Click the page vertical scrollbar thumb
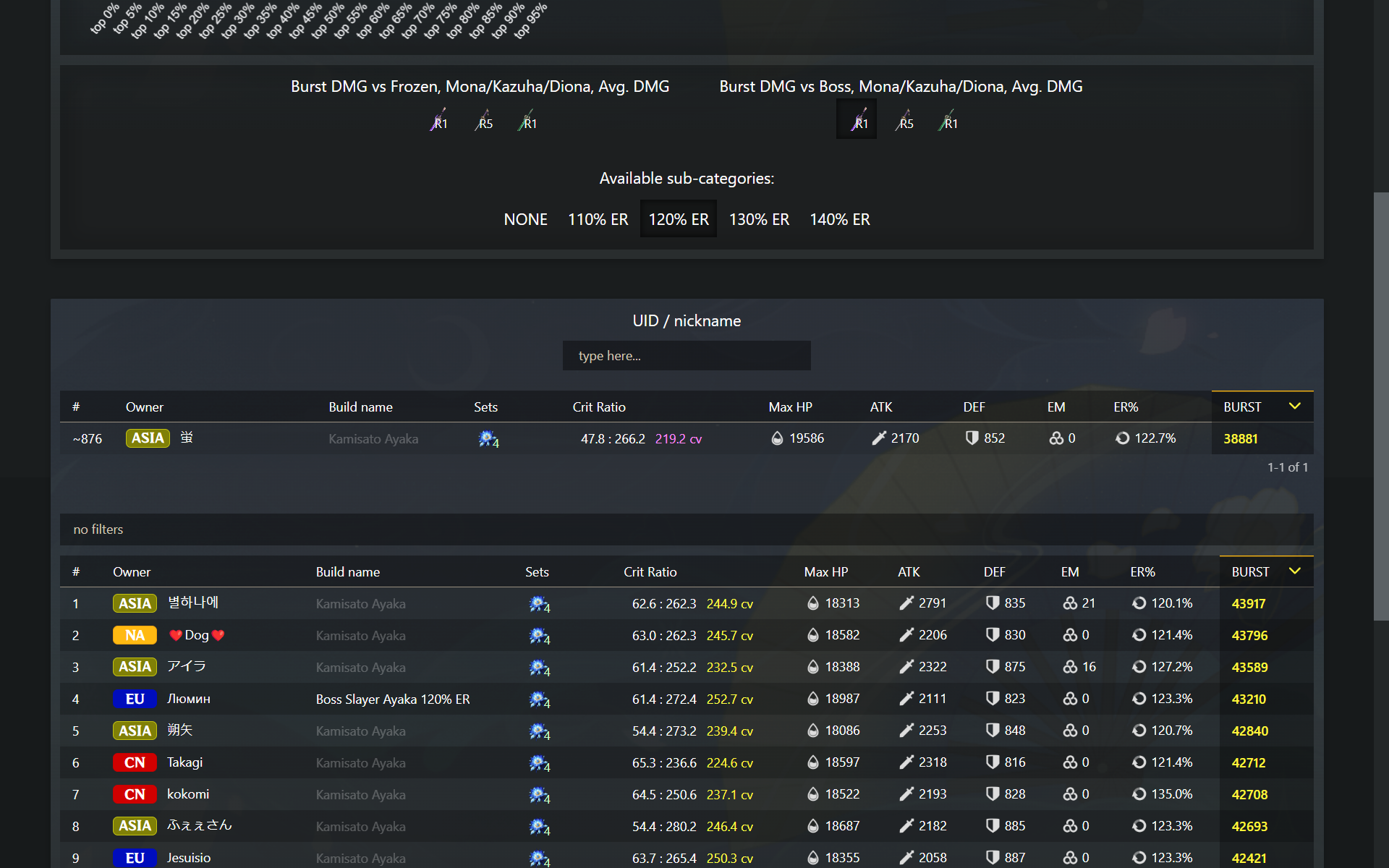This screenshot has height=868, width=1389. (1381, 405)
